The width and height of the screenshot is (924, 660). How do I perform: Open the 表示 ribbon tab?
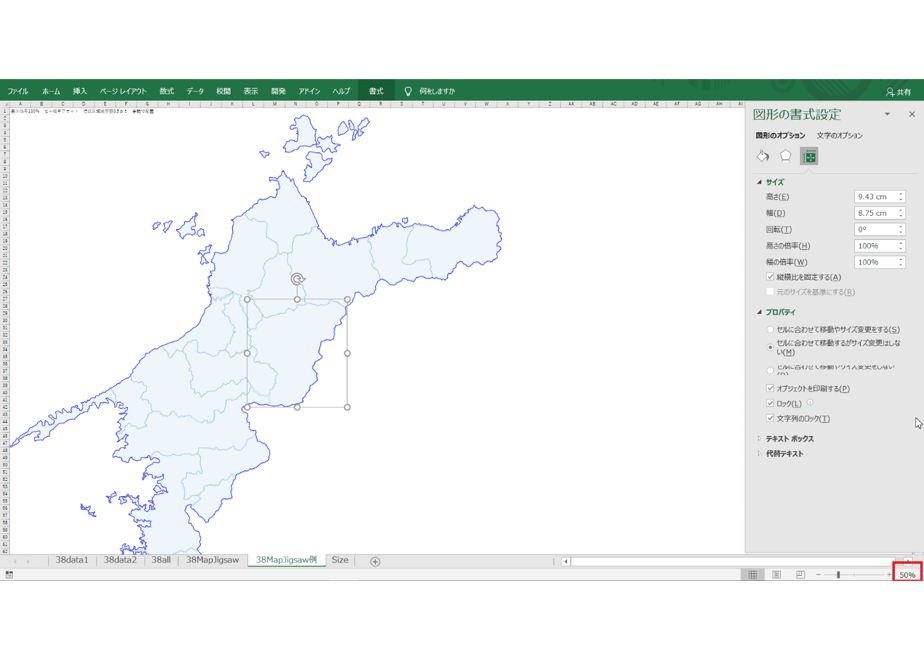click(251, 91)
